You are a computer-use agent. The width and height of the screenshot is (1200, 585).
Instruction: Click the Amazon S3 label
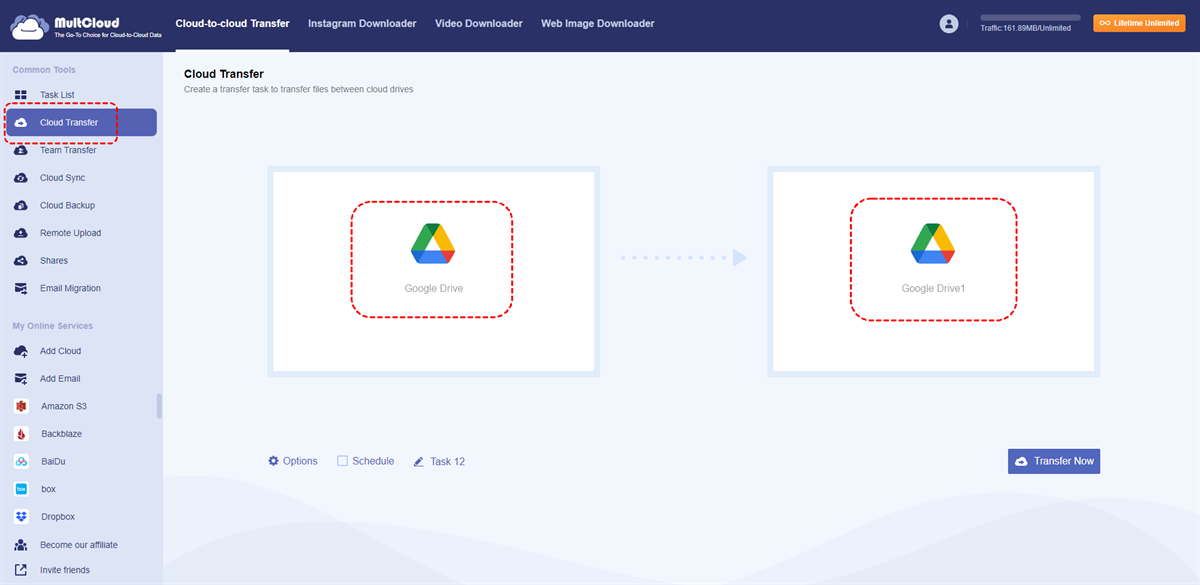tap(64, 406)
